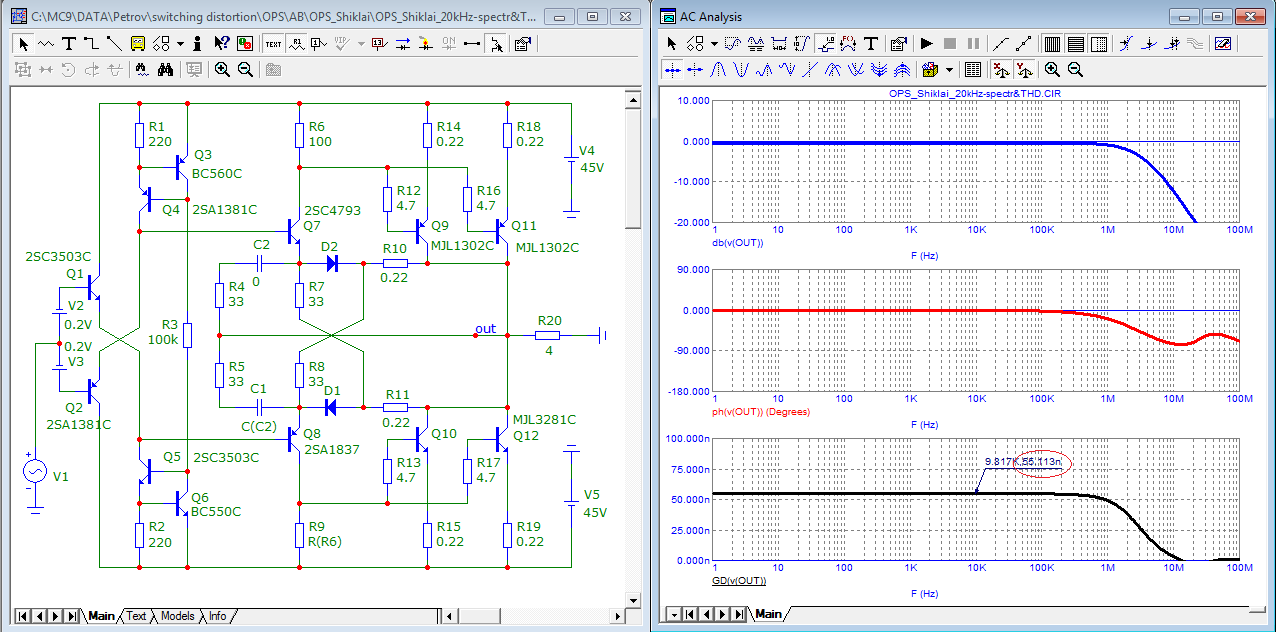The height and width of the screenshot is (632, 1276).
Task: Click the binoculars Find icon
Action: pos(166,69)
